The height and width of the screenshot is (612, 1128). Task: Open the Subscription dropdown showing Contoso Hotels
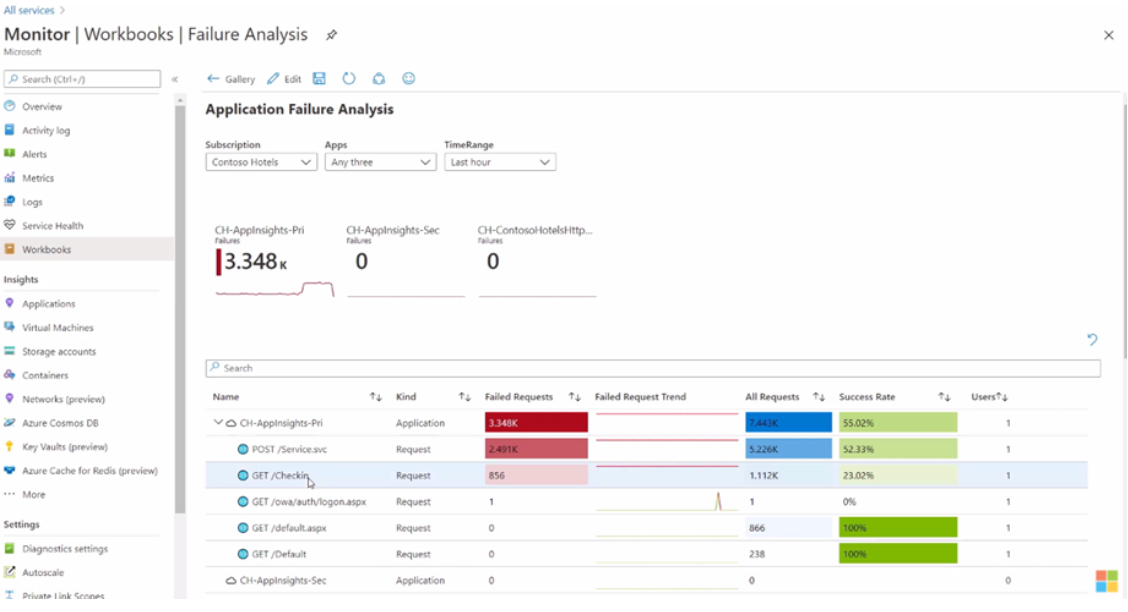point(261,162)
